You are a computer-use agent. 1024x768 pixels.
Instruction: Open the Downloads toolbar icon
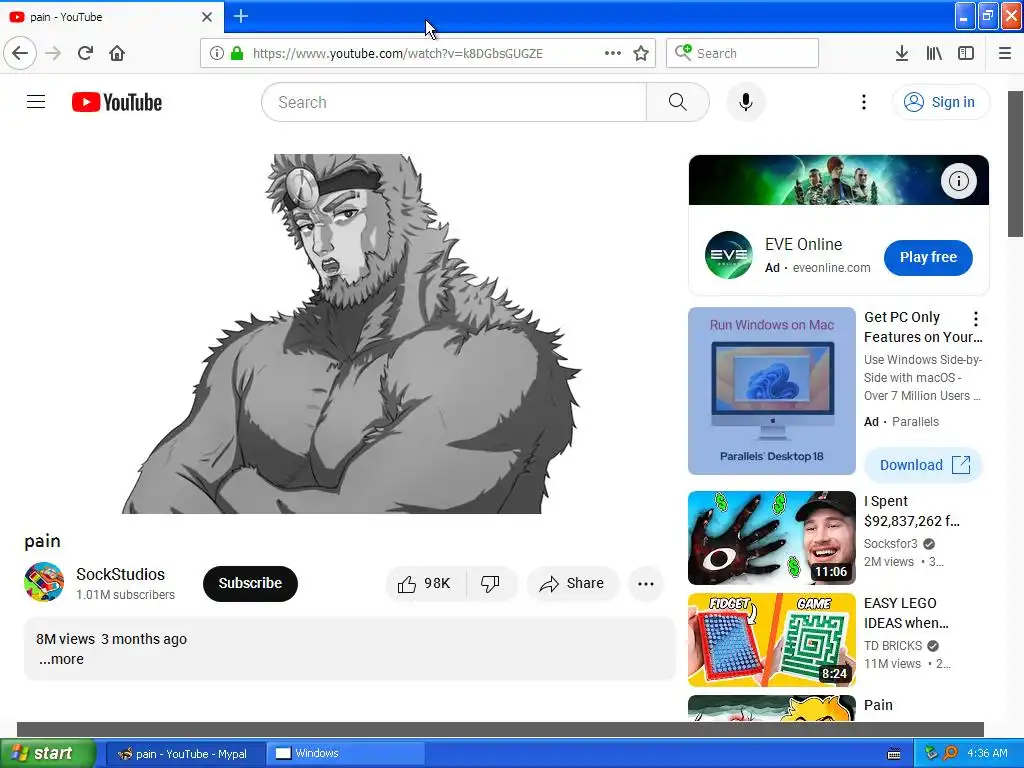[901, 53]
